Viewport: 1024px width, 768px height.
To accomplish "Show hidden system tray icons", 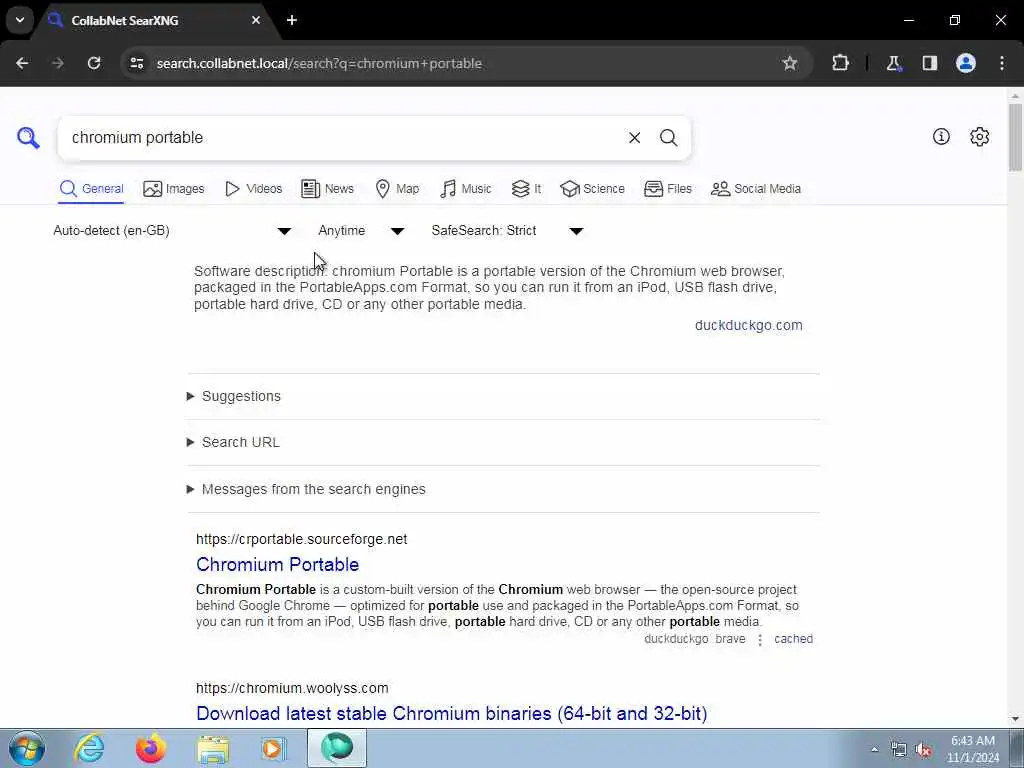I will (874, 749).
